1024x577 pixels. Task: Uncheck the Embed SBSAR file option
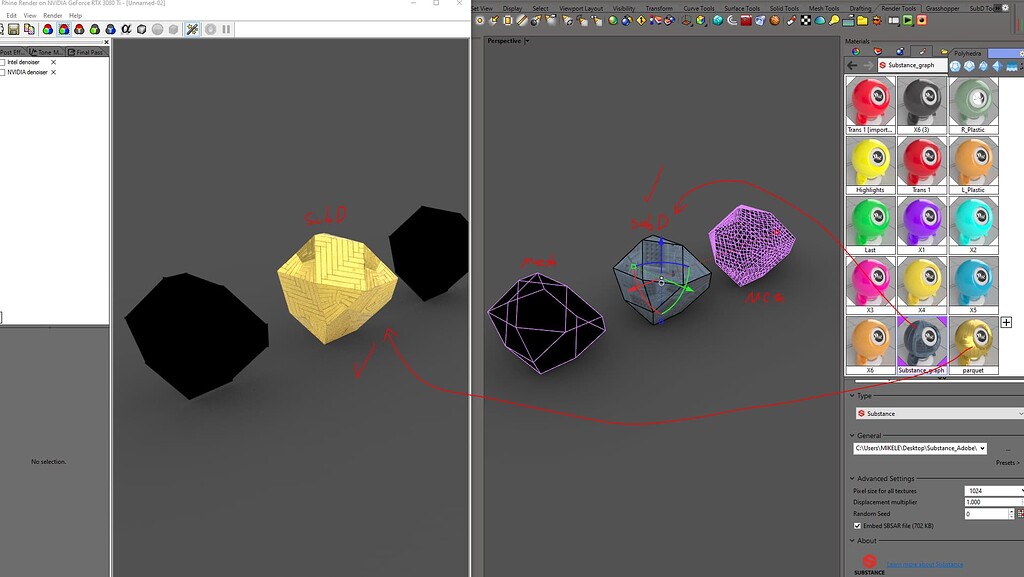tap(855, 526)
